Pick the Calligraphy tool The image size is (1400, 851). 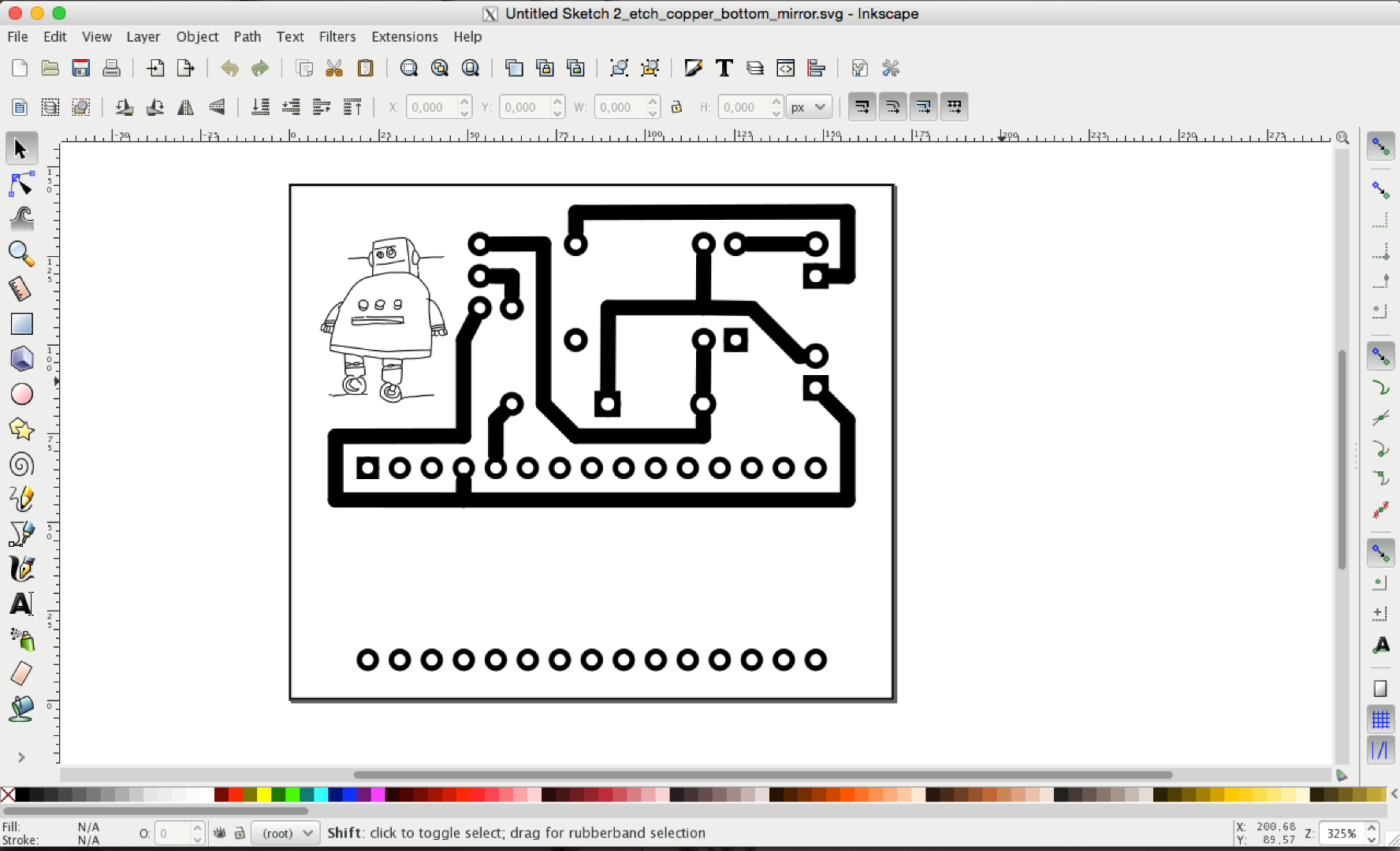tap(21, 568)
